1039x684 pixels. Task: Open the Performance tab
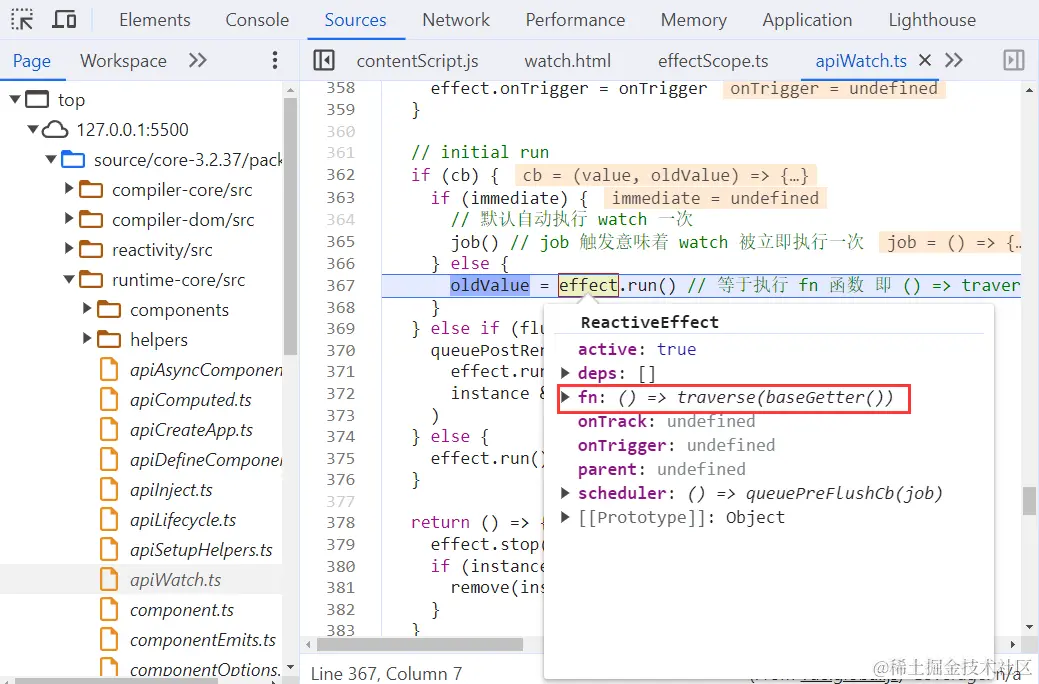coord(575,20)
